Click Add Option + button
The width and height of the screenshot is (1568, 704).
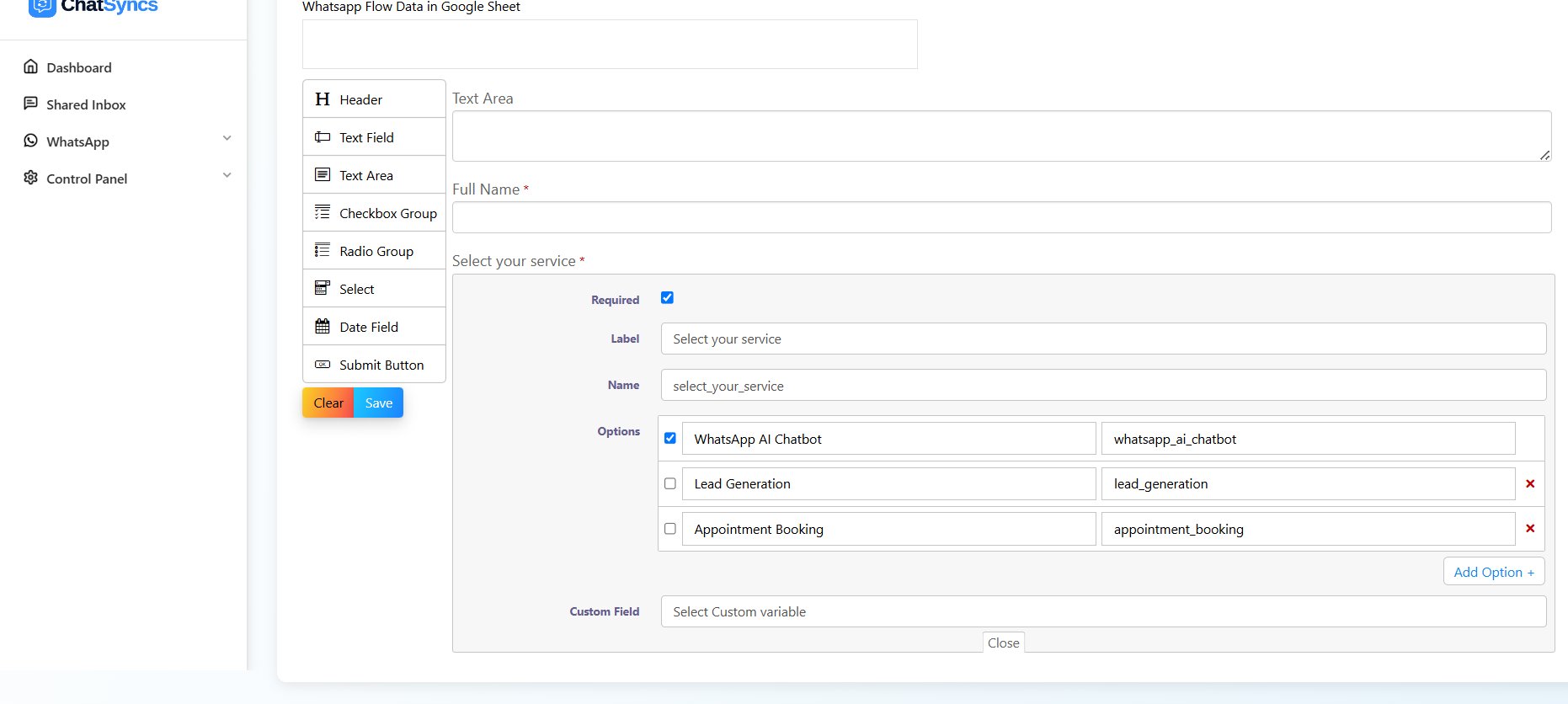tap(1494, 572)
